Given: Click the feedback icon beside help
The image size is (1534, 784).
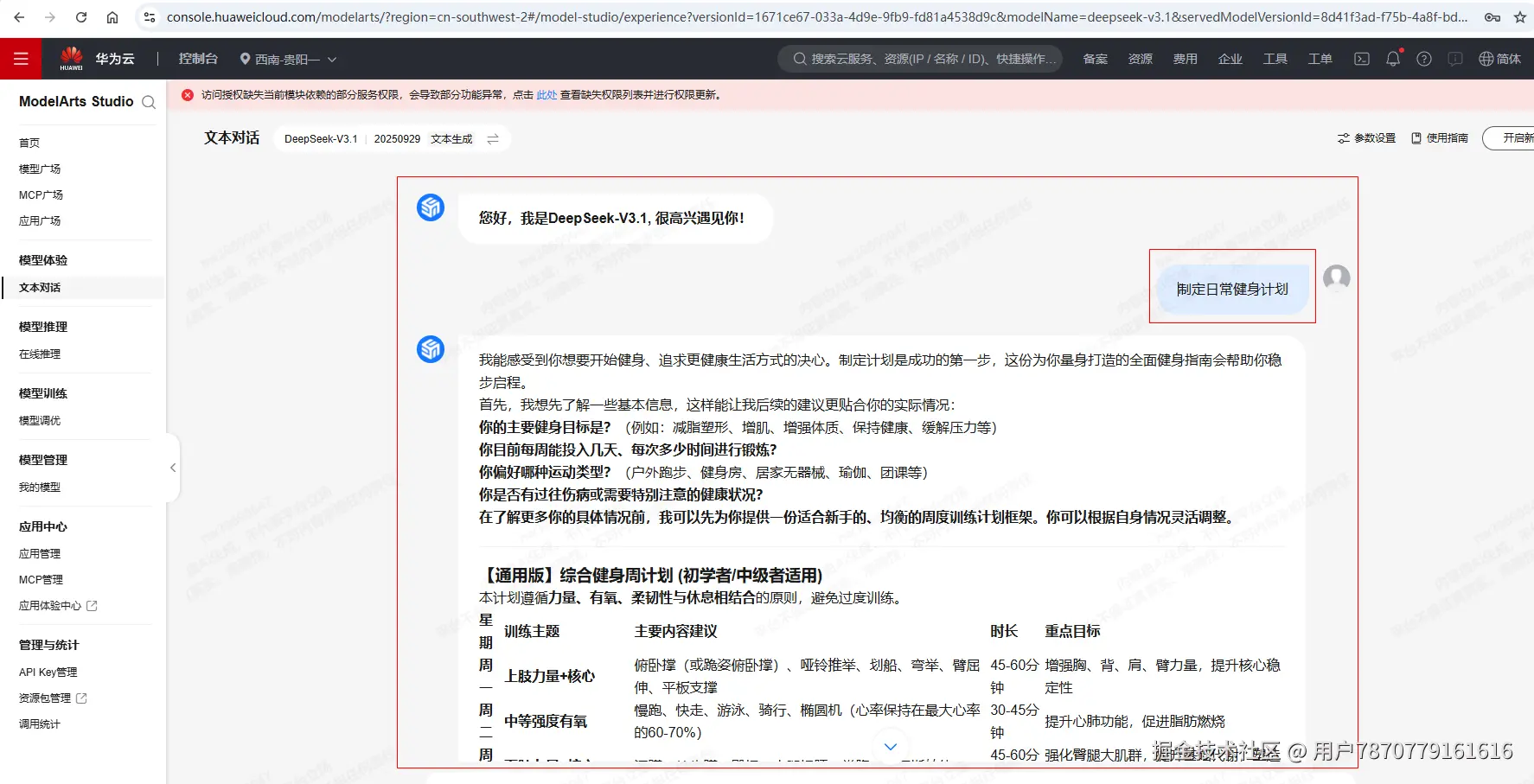Looking at the screenshot, I should pyautogui.click(x=1455, y=59).
